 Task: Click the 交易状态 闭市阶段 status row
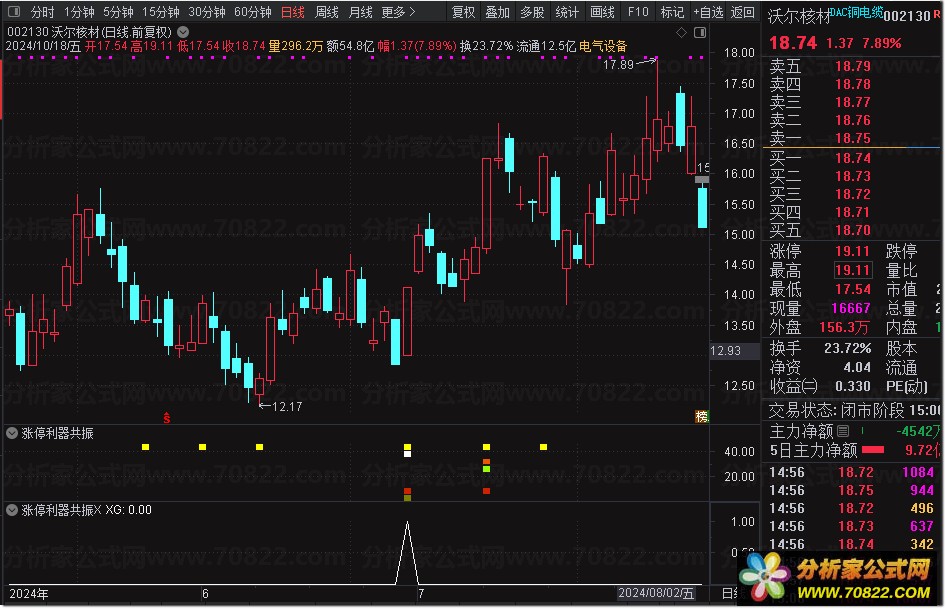coord(854,411)
